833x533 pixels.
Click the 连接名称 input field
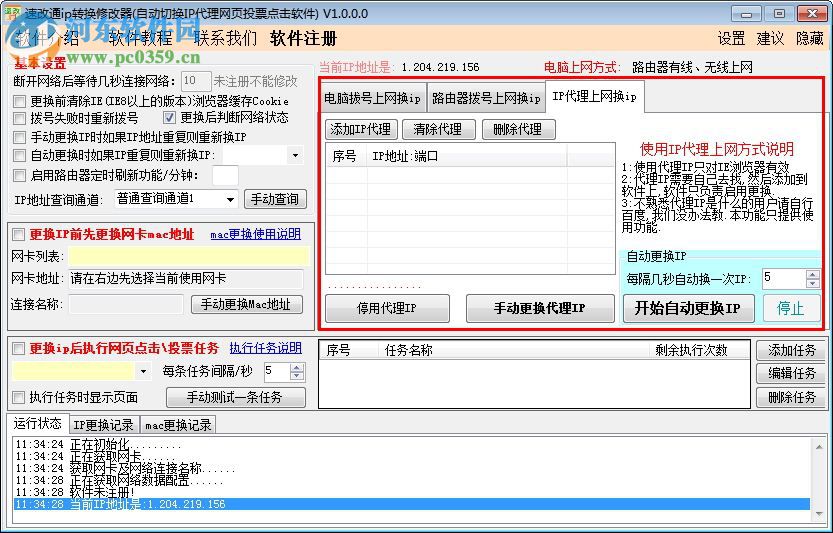tap(126, 304)
